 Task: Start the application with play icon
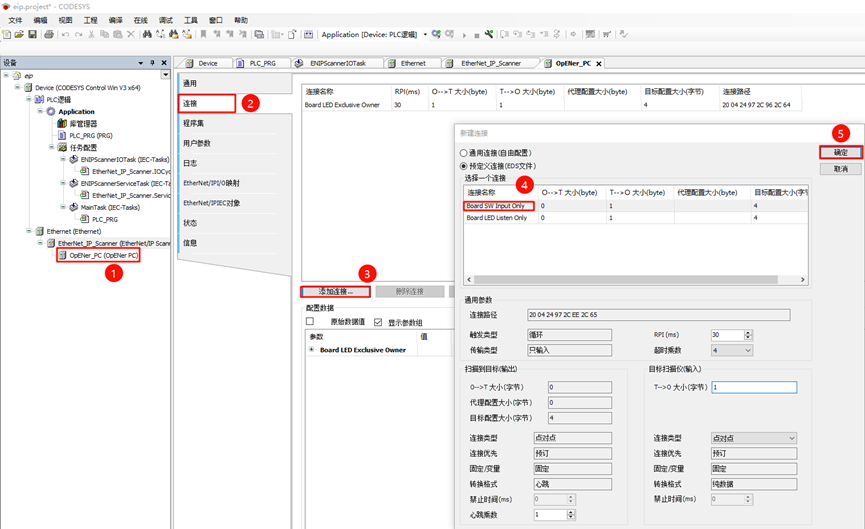(x=464, y=35)
